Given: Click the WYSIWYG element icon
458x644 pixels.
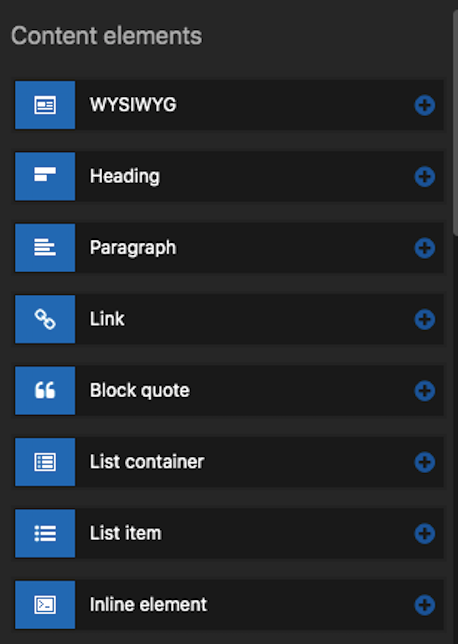Looking at the screenshot, I should tap(45, 105).
